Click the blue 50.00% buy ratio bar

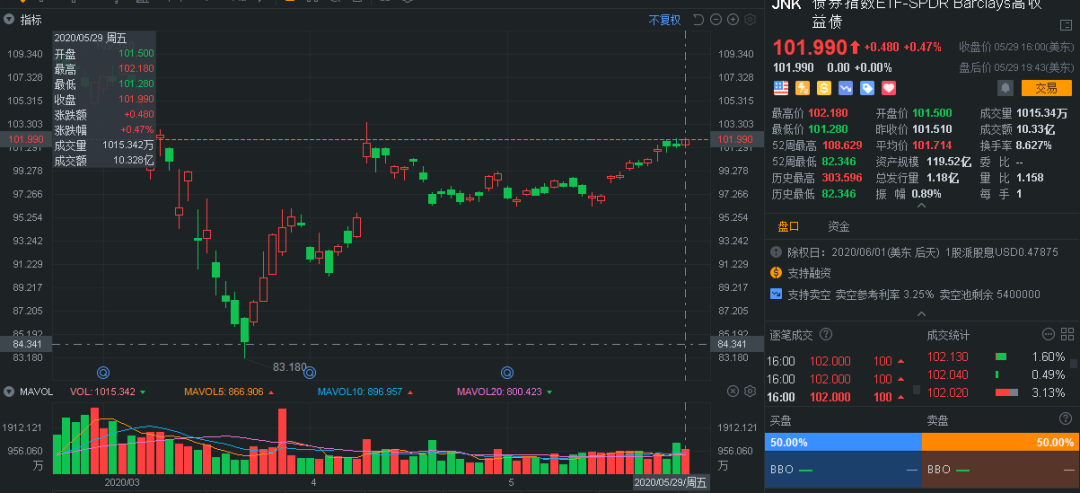pos(843,442)
